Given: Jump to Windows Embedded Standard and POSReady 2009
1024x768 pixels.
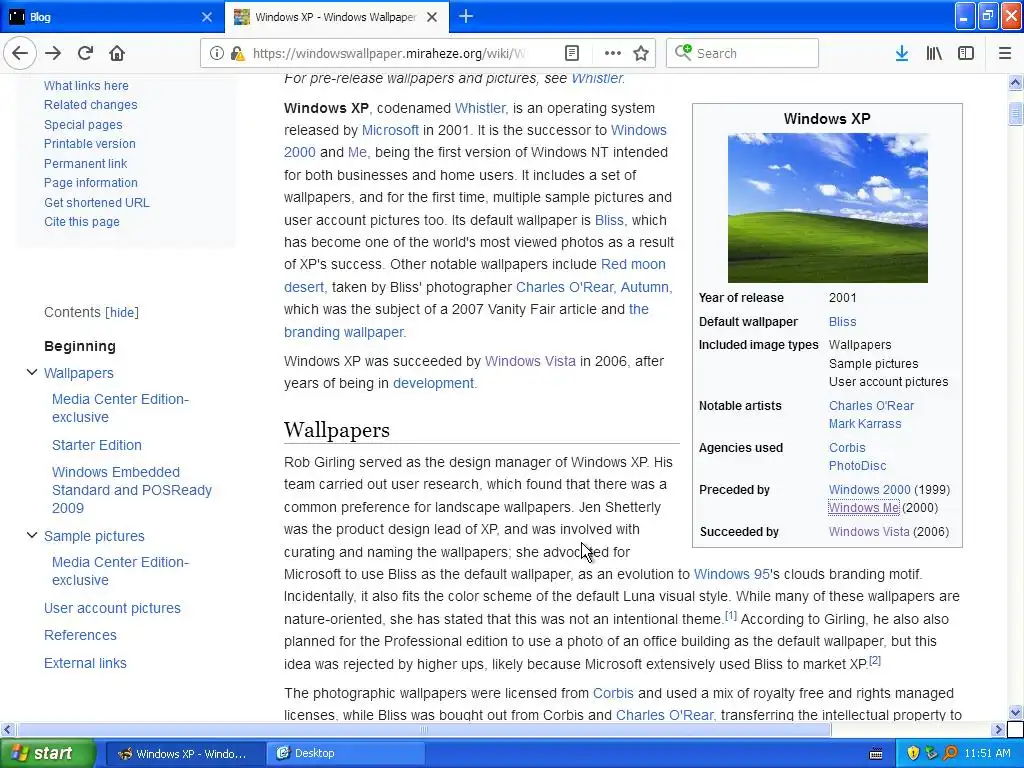Looking at the screenshot, I should 132,490.
